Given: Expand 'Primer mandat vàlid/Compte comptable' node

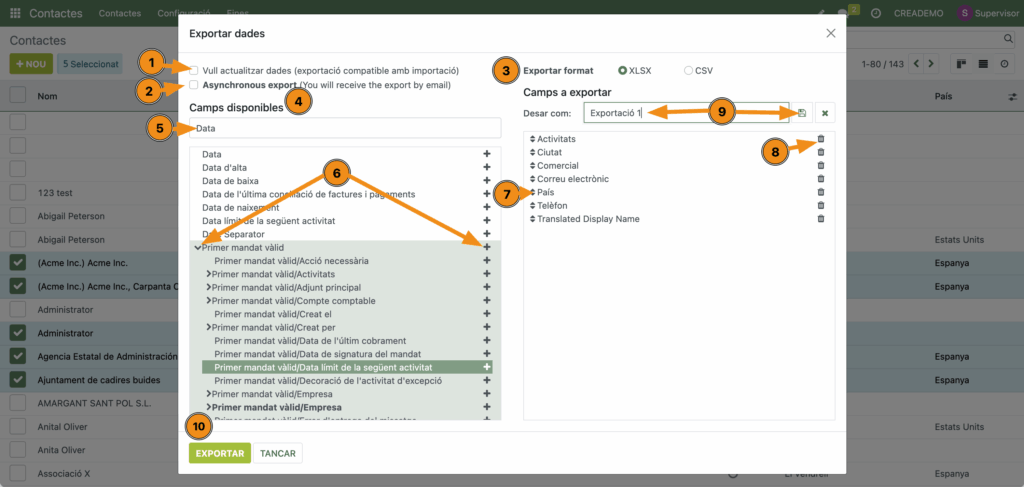Looking at the screenshot, I should pos(209,300).
